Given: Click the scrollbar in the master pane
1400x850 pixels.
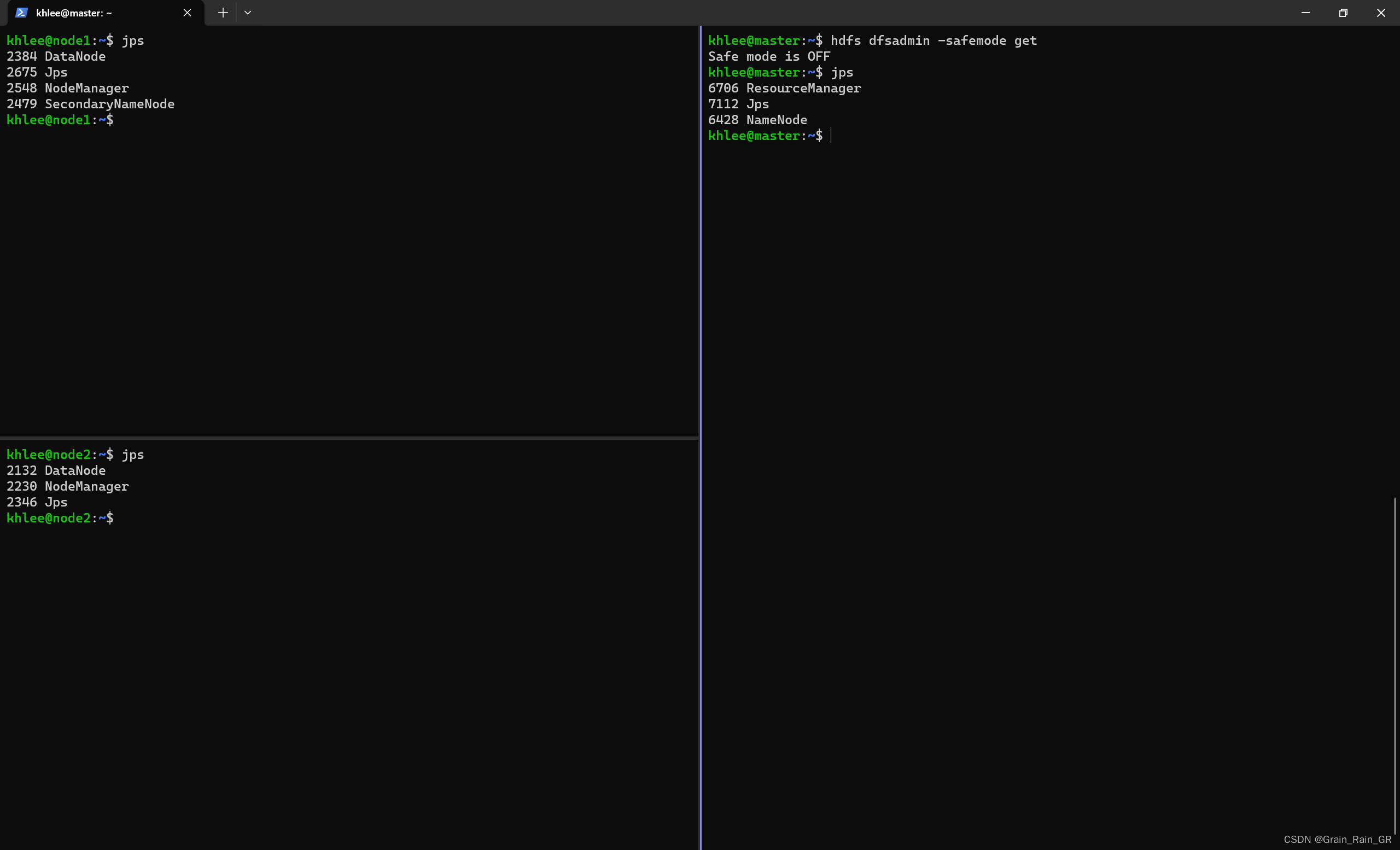Looking at the screenshot, I should (x=1395, y=665).
